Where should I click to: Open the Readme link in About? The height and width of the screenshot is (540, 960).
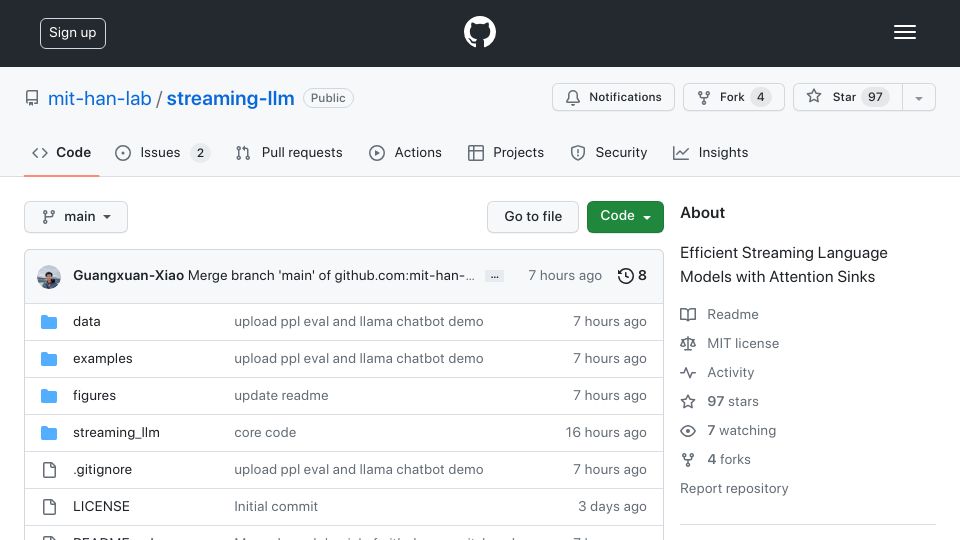733,315
